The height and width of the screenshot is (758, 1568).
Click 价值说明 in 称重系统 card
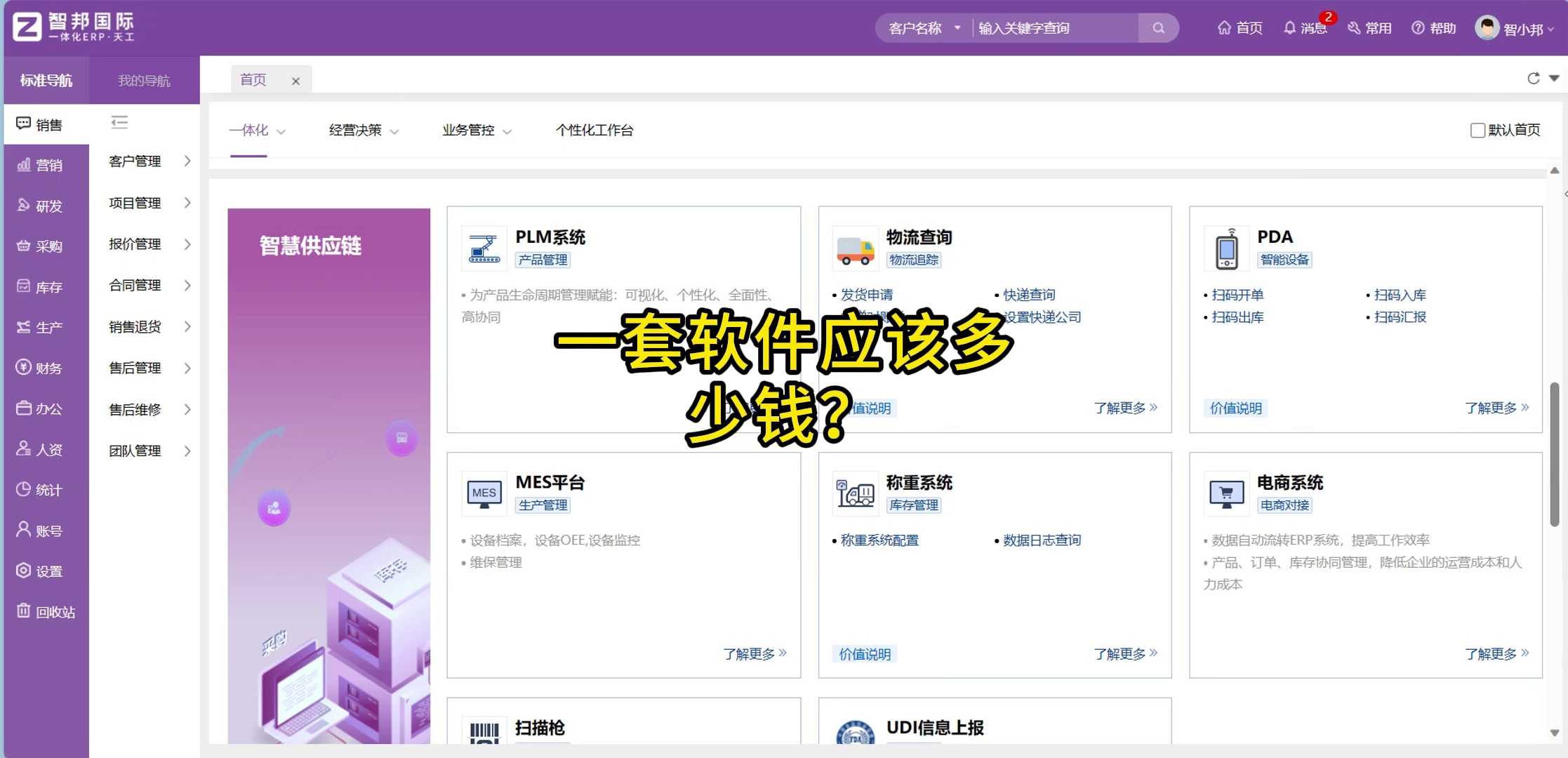pos(865,654)
